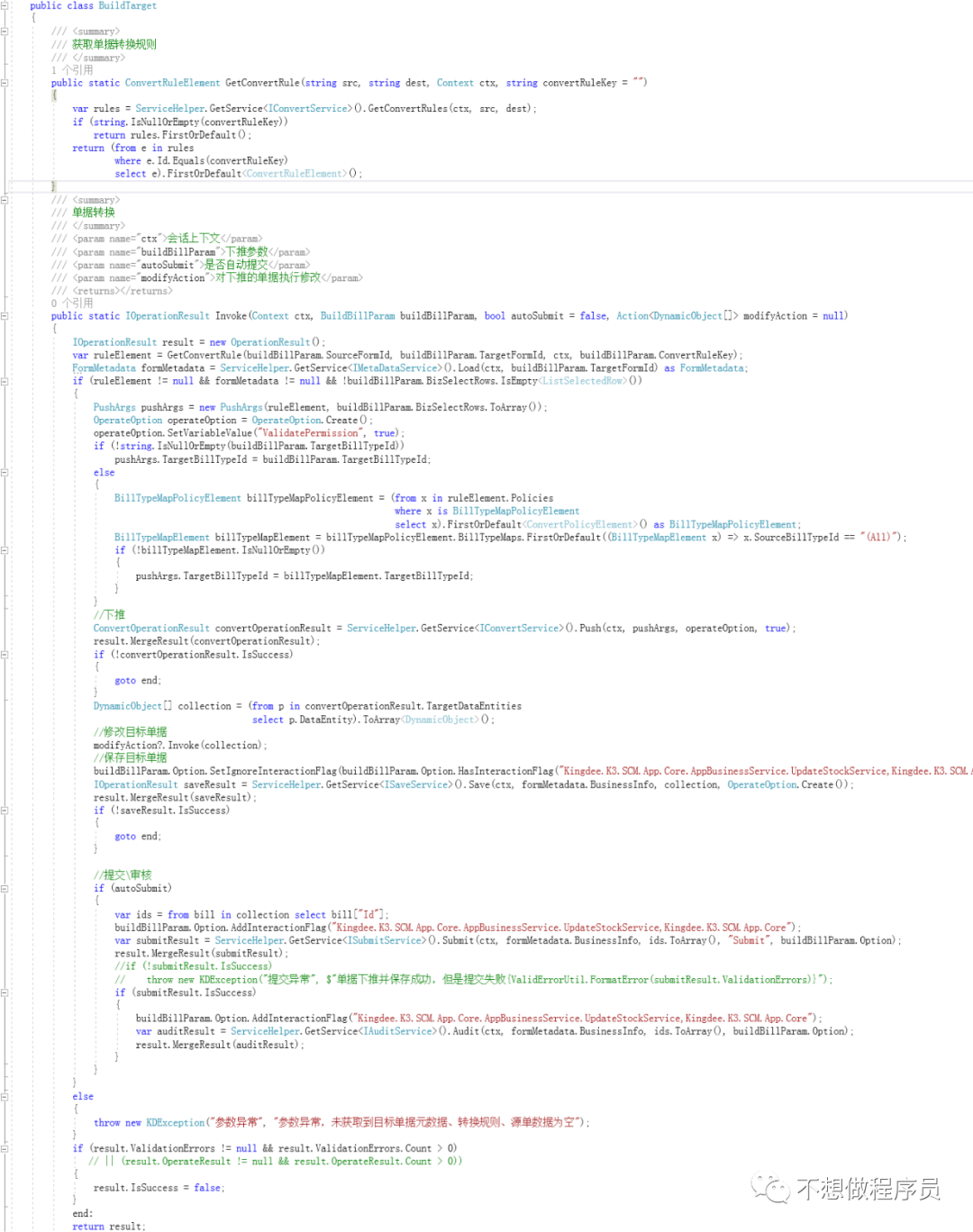Collapse the if (ruleElement != null) block
This screenshot has width=973, height=1232.
point(5,381)
